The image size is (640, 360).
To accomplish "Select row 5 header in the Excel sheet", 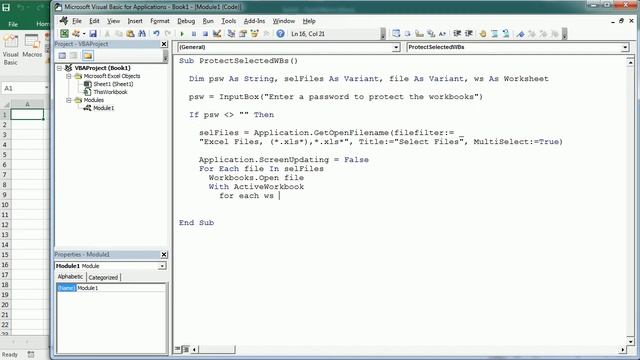I will coord(5,154).
